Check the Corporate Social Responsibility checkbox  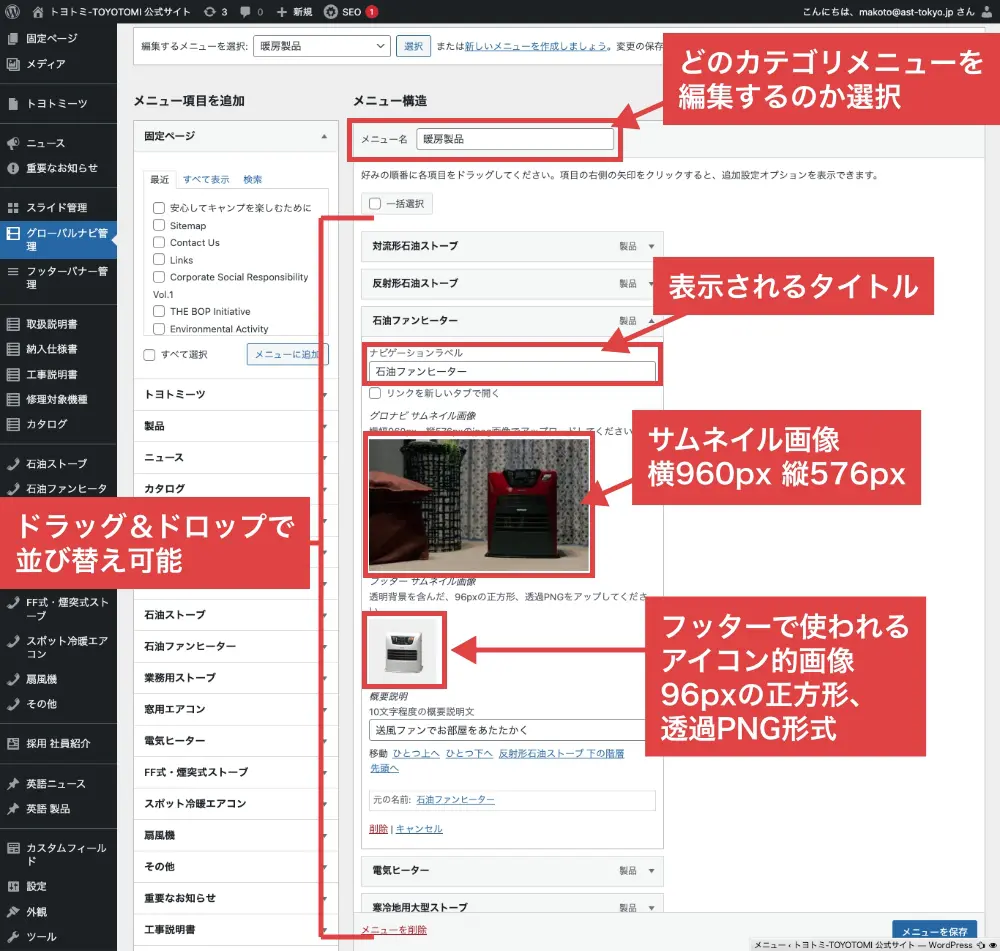(x=159, y=277)
